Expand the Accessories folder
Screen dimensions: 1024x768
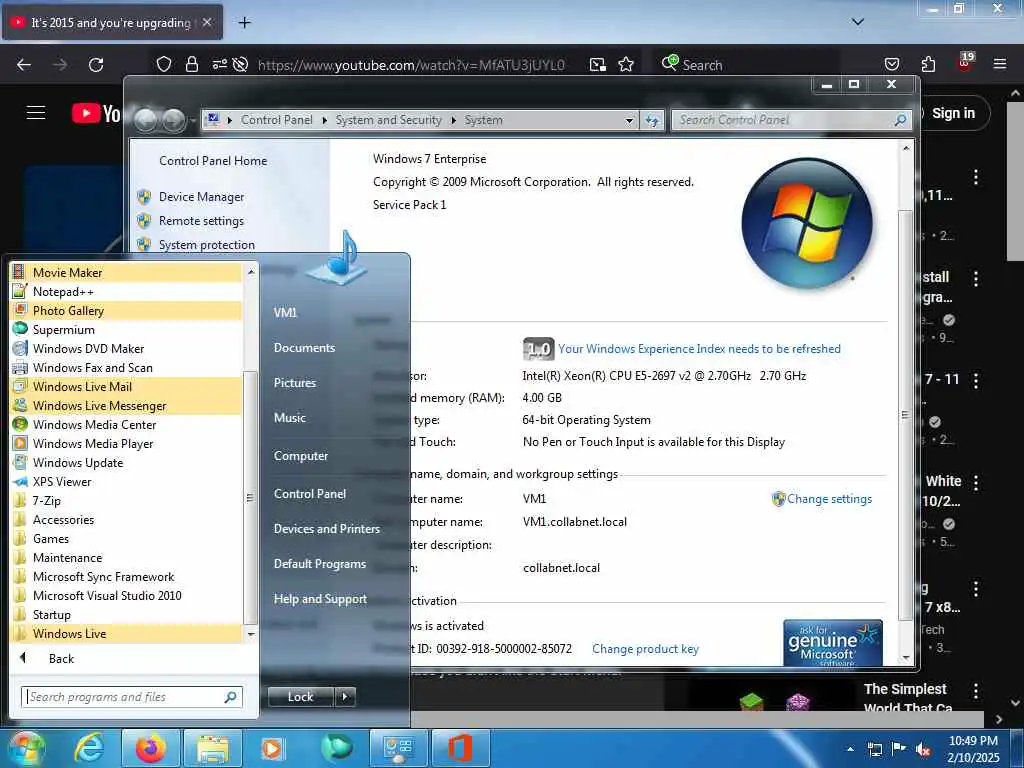tap(126, 519)
